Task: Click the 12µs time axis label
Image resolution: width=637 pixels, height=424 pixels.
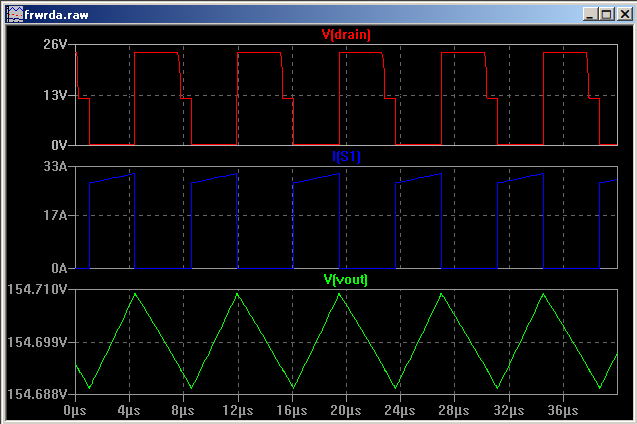Action: pyautogui.click(x=238, y=411)
